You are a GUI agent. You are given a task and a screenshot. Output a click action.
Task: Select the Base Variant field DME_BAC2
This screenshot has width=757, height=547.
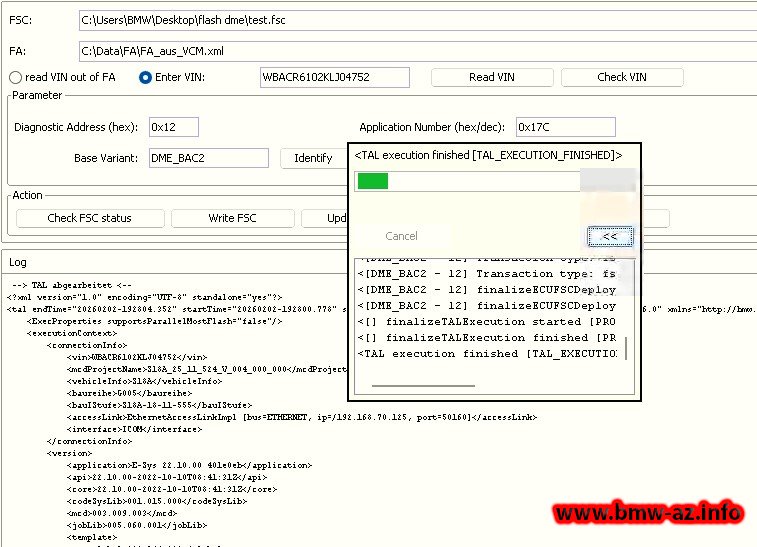207,158
